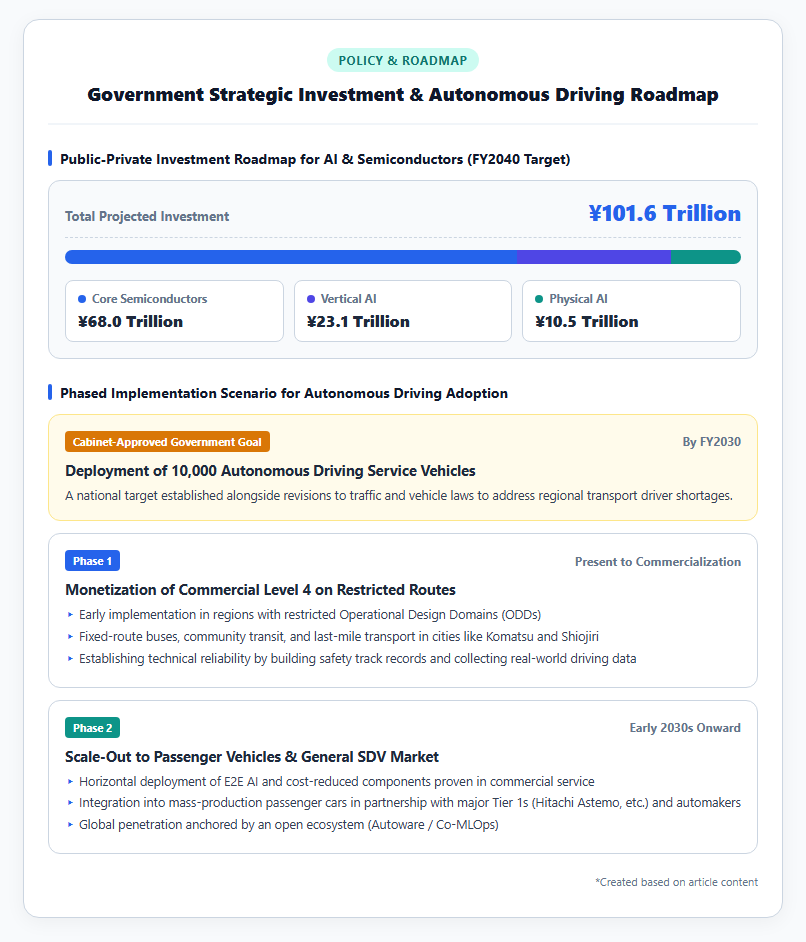The image size is (806, 942).
Task: Click the green Physical AI segment of the investment bar
Action: point(706,257)
